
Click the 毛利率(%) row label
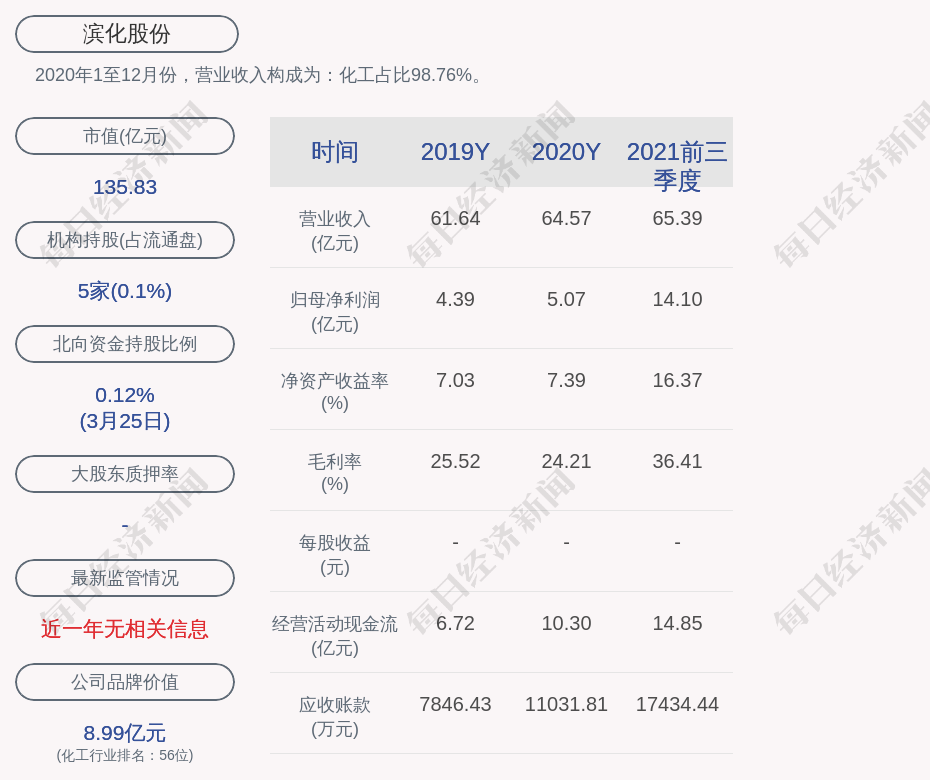click(335, 473)
